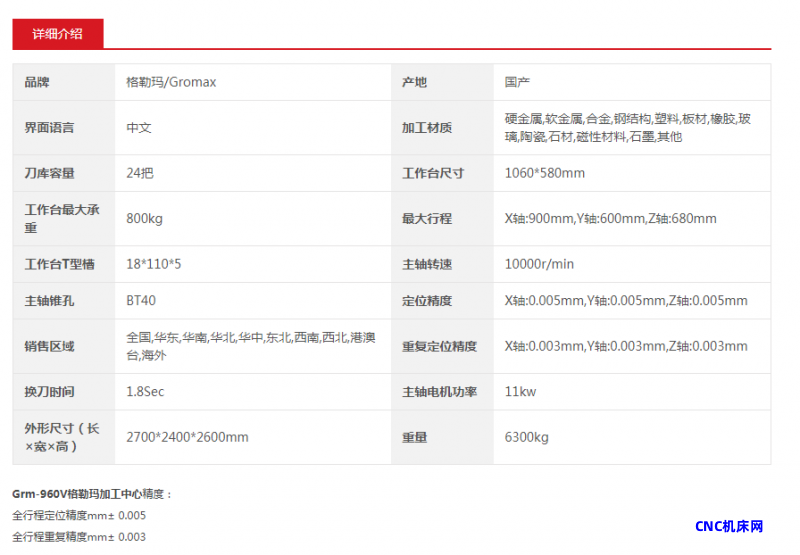Select the 加工材质 label
The image size is (800, 555).
(x=427, y=128)
